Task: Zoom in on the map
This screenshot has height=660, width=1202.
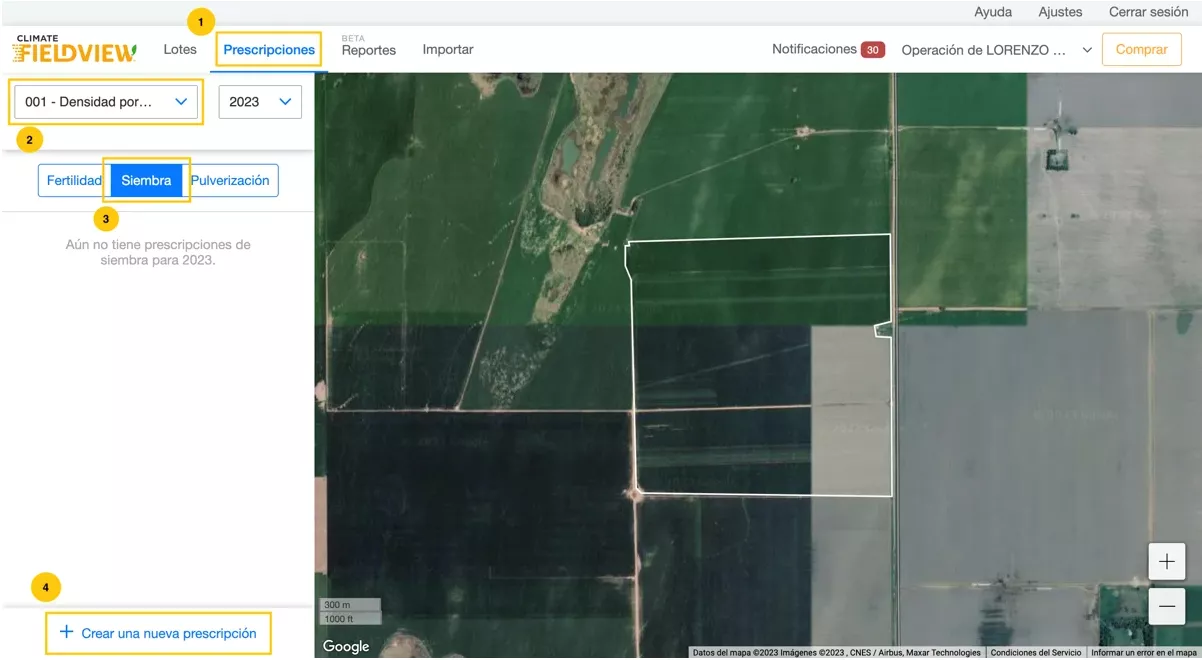Action: pyautogui.click(x=1166, y=562)
